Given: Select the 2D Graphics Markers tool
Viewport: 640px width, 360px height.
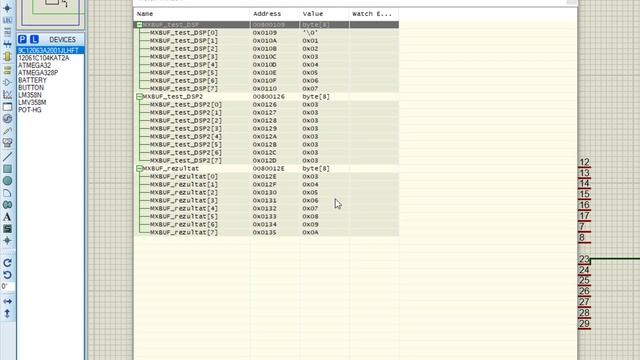Looking at the screenshot, I should click(x=7, y=241).
